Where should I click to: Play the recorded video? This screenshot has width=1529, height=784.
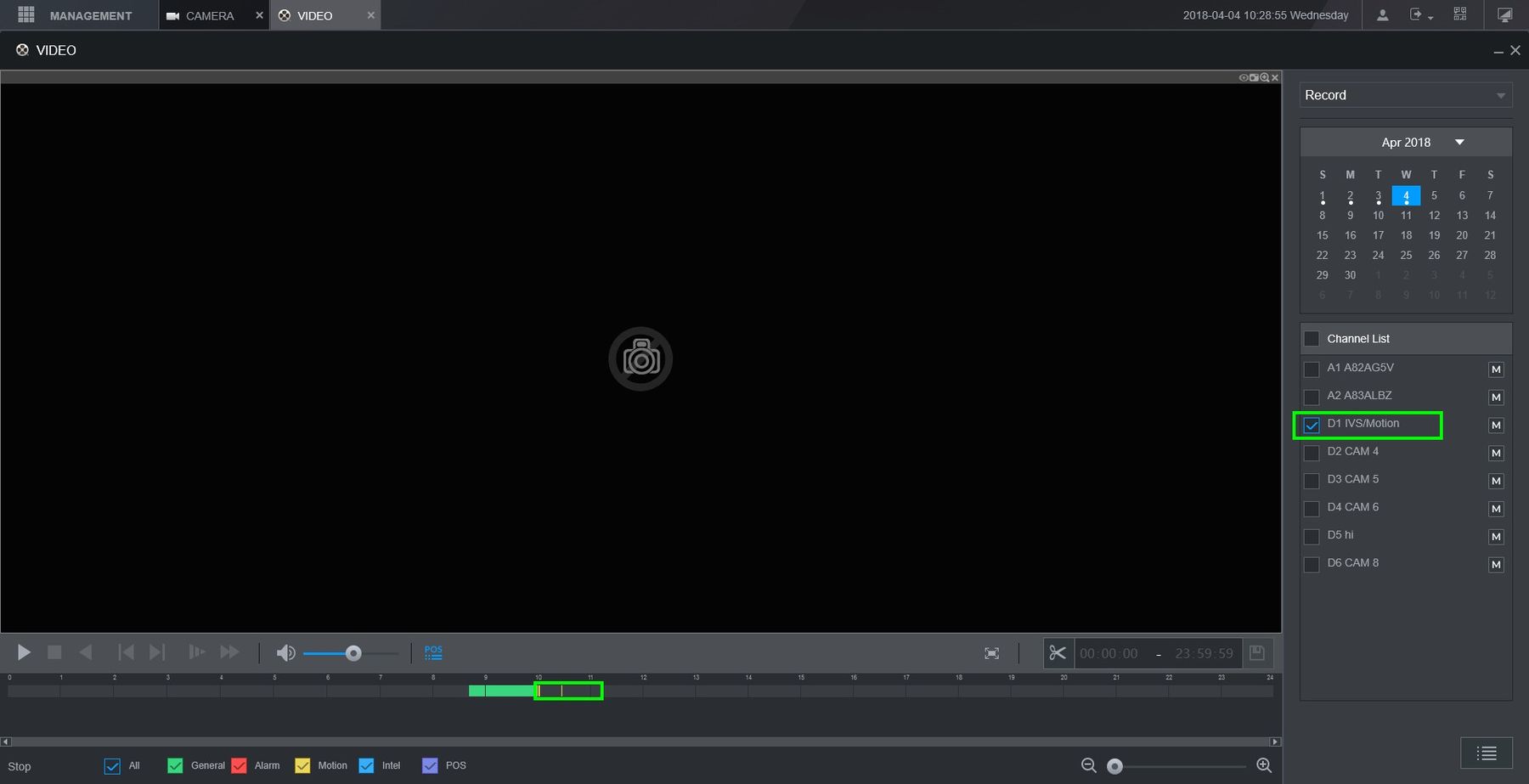24,652
